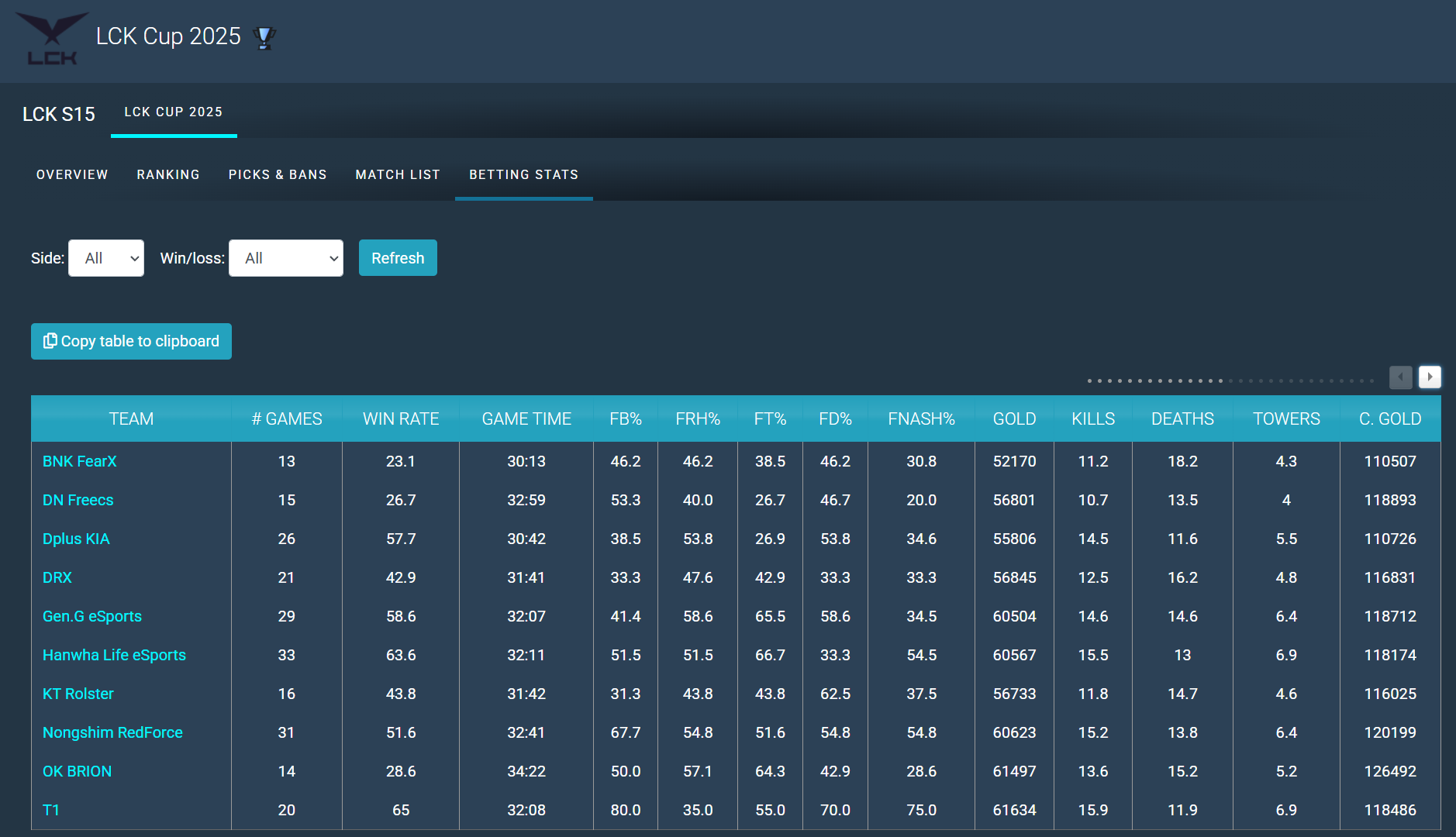Open the BNK FearX team page
The width and height of the screenshot is (1456, 837).
(79, 461)
